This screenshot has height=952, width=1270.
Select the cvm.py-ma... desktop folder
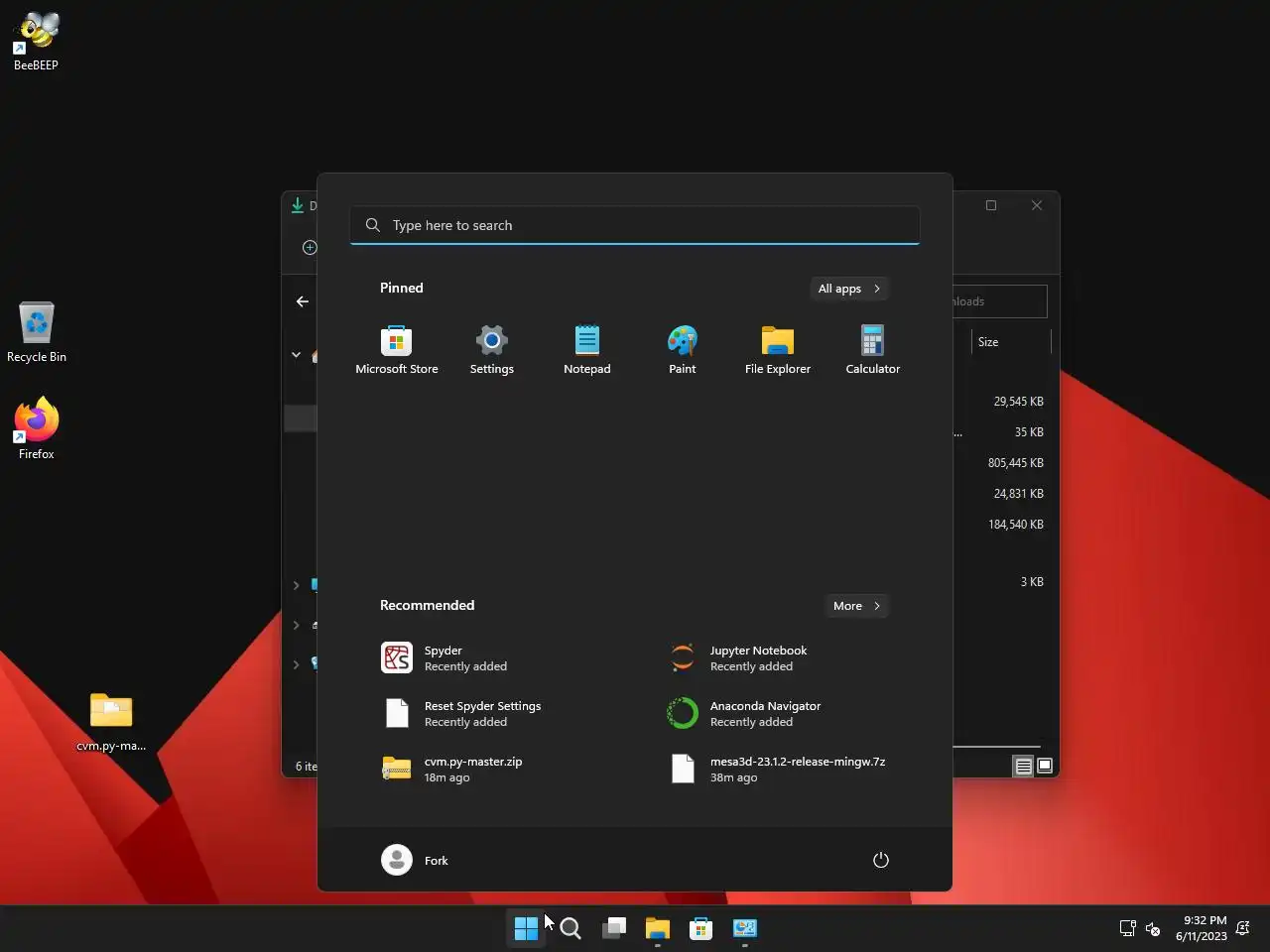[x=111, y=721]
